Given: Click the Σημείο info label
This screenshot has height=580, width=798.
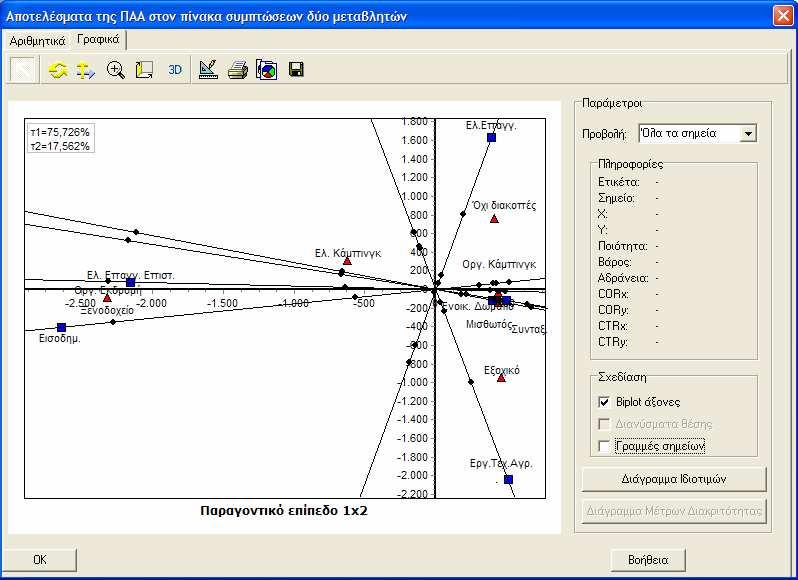Looking at the screenshot, I should [616, 198].
